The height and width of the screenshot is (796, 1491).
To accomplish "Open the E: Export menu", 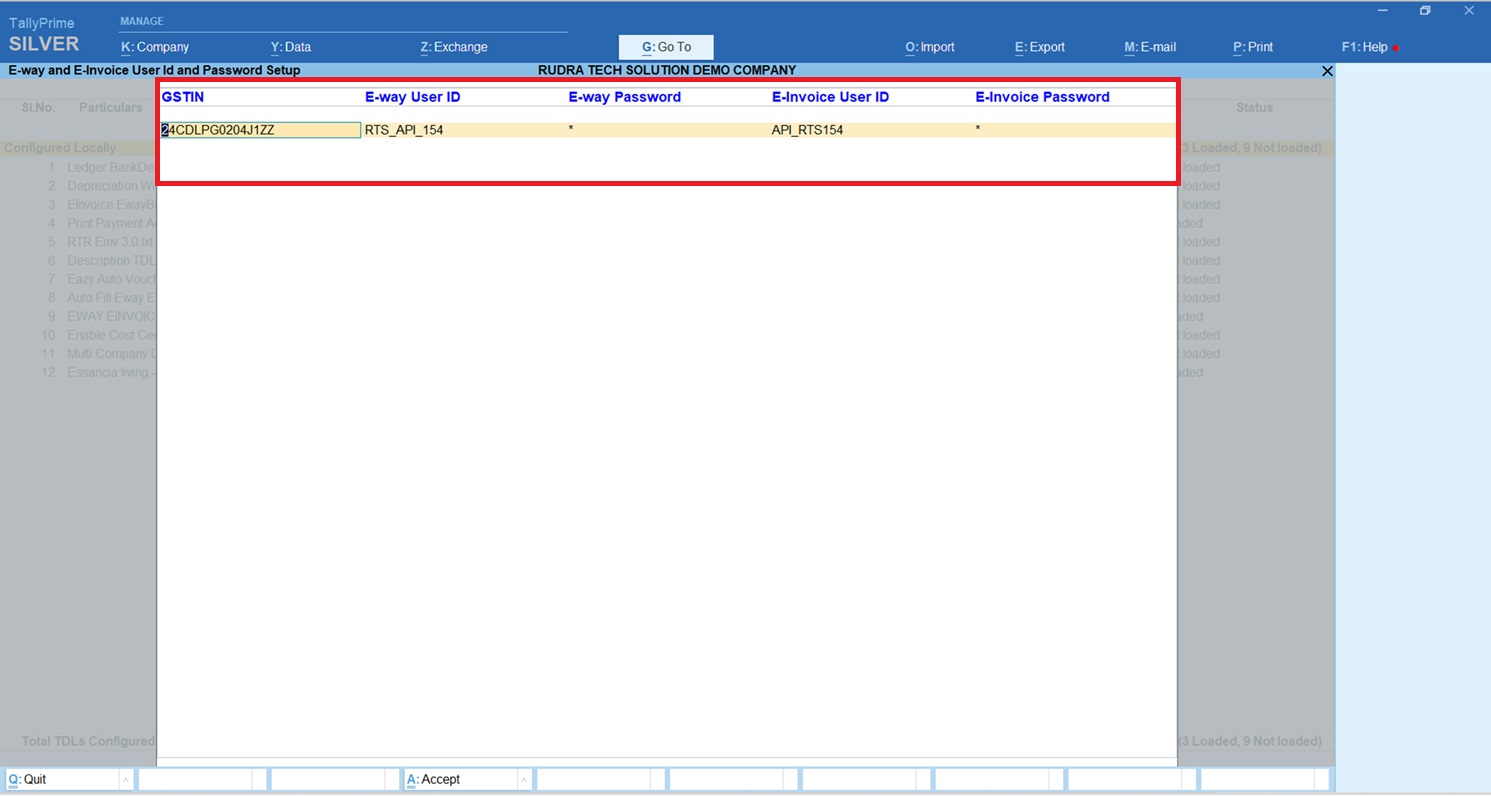I will (x=1040, y=47).
